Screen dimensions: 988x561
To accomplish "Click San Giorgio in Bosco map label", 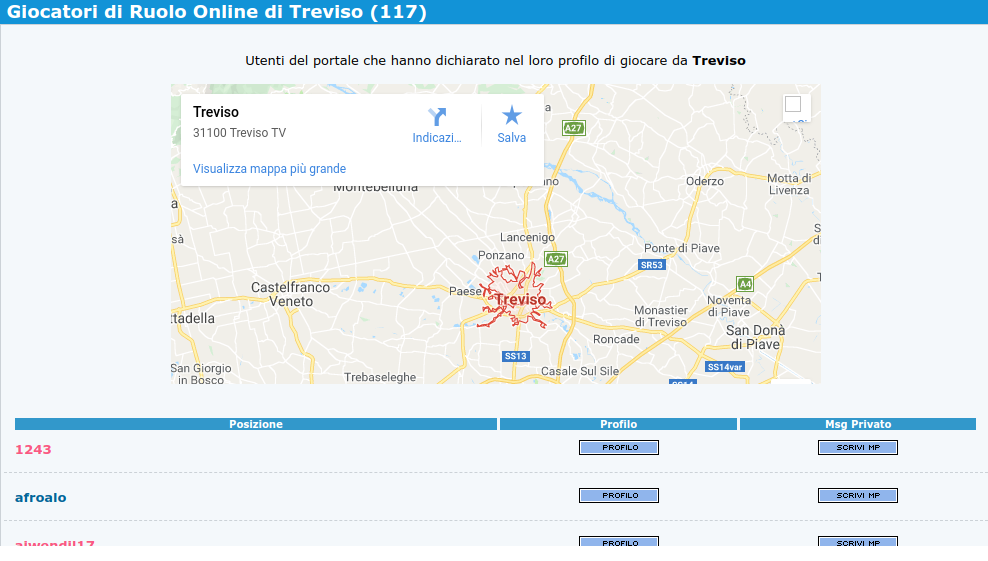I will pyautogui.click(x=201, y=374).
